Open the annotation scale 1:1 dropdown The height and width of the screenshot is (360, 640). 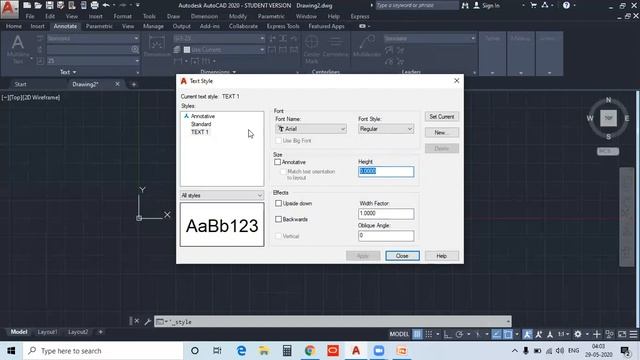point(563,334)
